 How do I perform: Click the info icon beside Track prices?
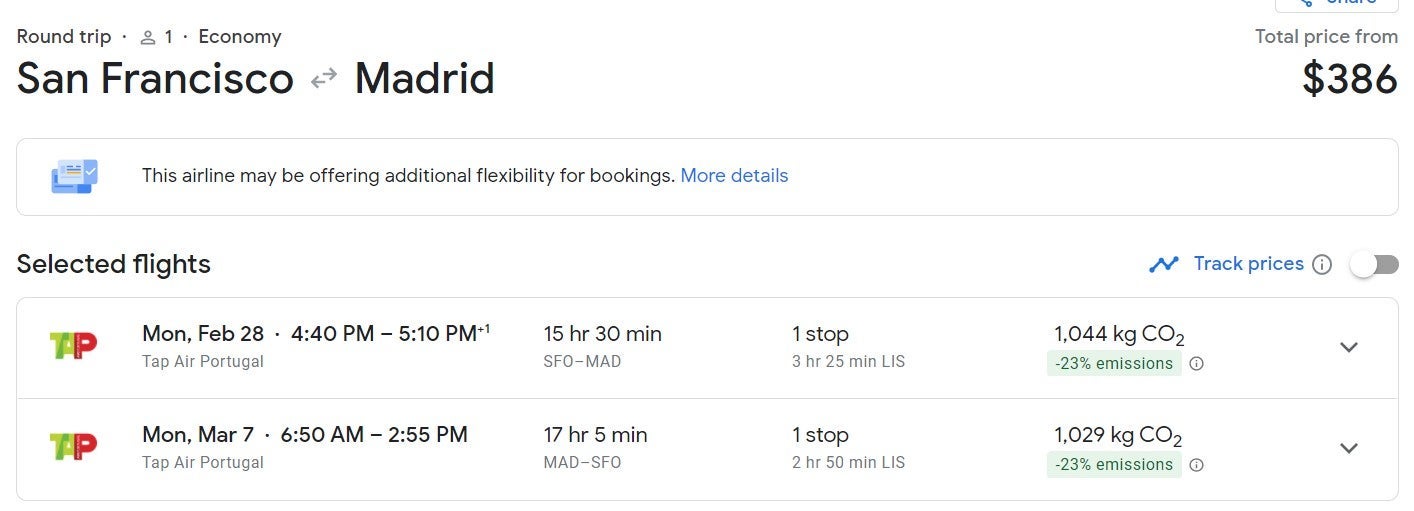[x=1322, y=264]
